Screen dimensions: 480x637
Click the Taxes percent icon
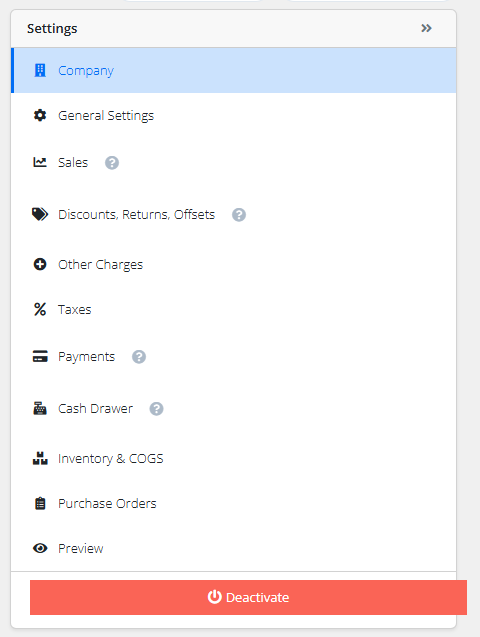click(x=40, y=310)
